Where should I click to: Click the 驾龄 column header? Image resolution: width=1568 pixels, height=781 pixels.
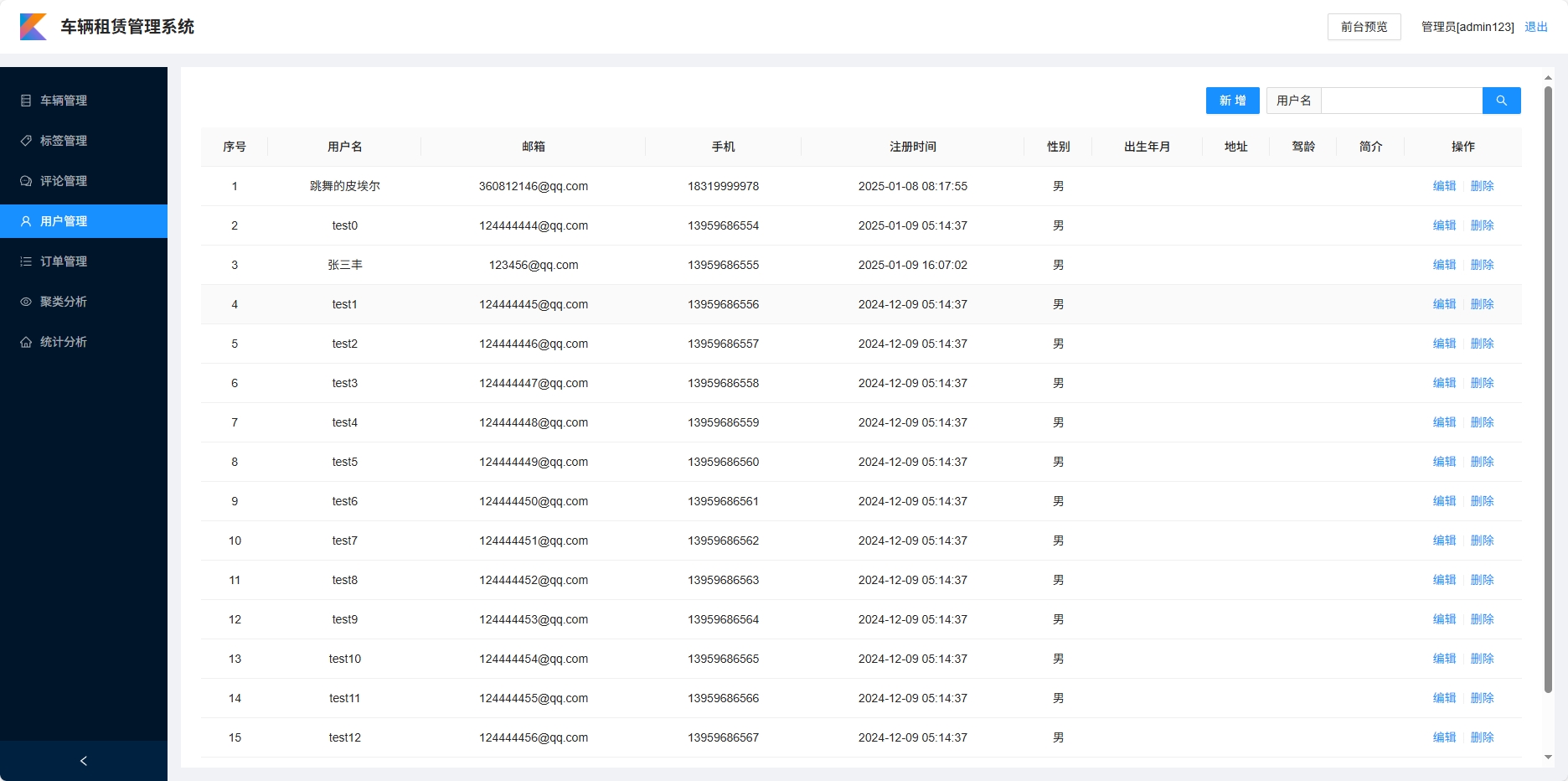1303,147
